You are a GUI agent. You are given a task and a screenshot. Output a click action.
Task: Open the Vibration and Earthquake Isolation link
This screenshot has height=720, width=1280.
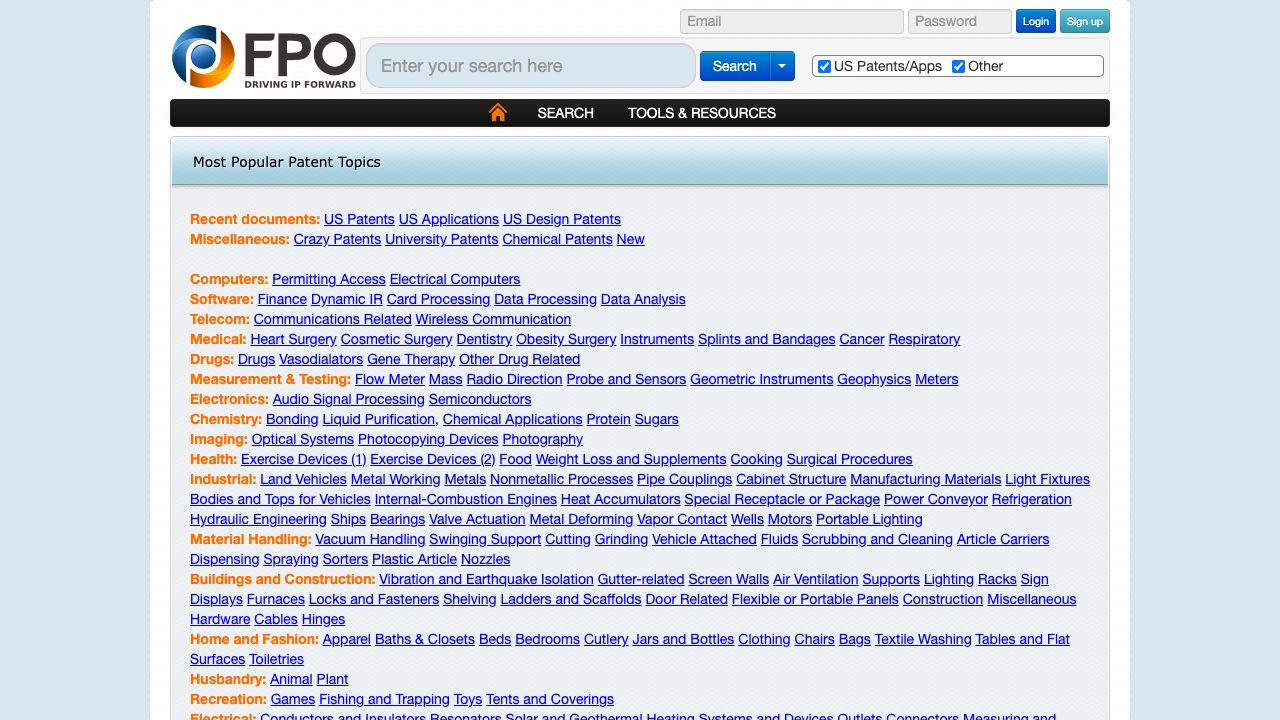486,579
